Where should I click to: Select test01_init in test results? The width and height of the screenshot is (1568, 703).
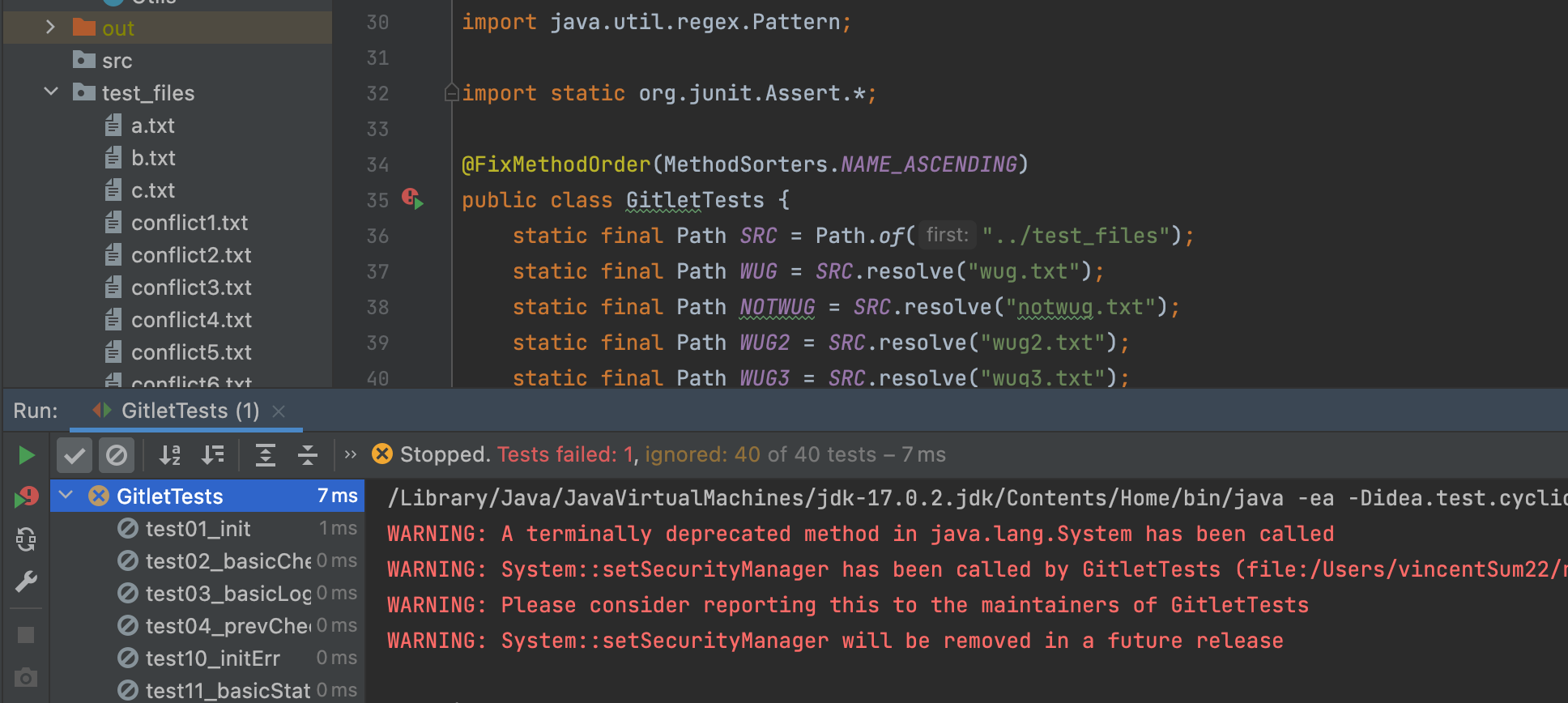point(198,529)
